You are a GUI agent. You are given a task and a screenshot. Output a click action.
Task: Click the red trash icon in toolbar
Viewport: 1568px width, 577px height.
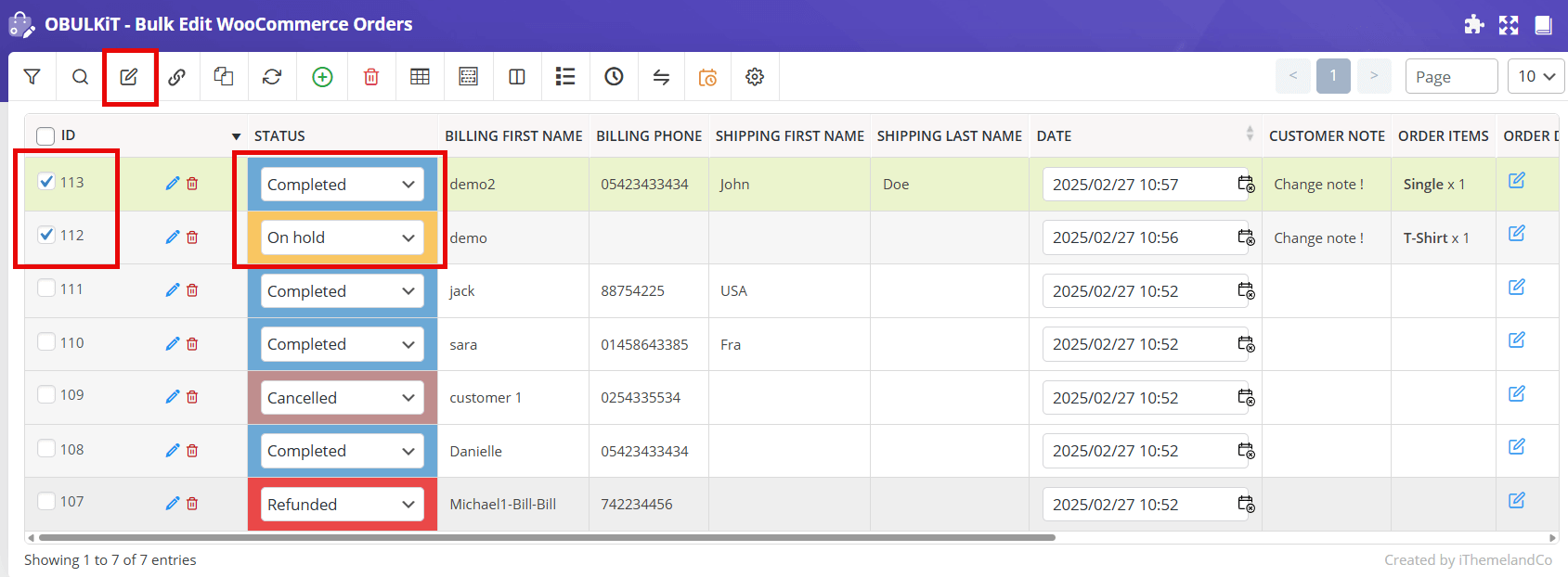pos(371,77)
